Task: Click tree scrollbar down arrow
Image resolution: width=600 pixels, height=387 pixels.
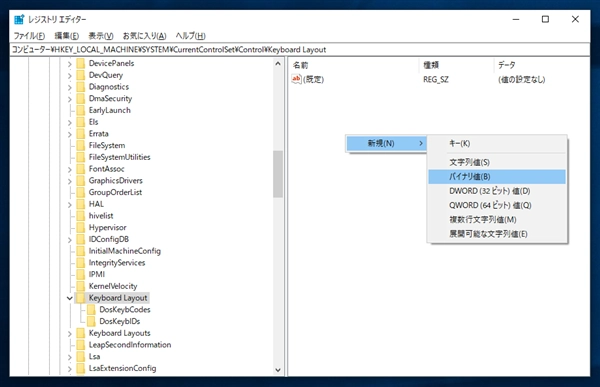Action: pyautogui.click(x=278, y=370)
